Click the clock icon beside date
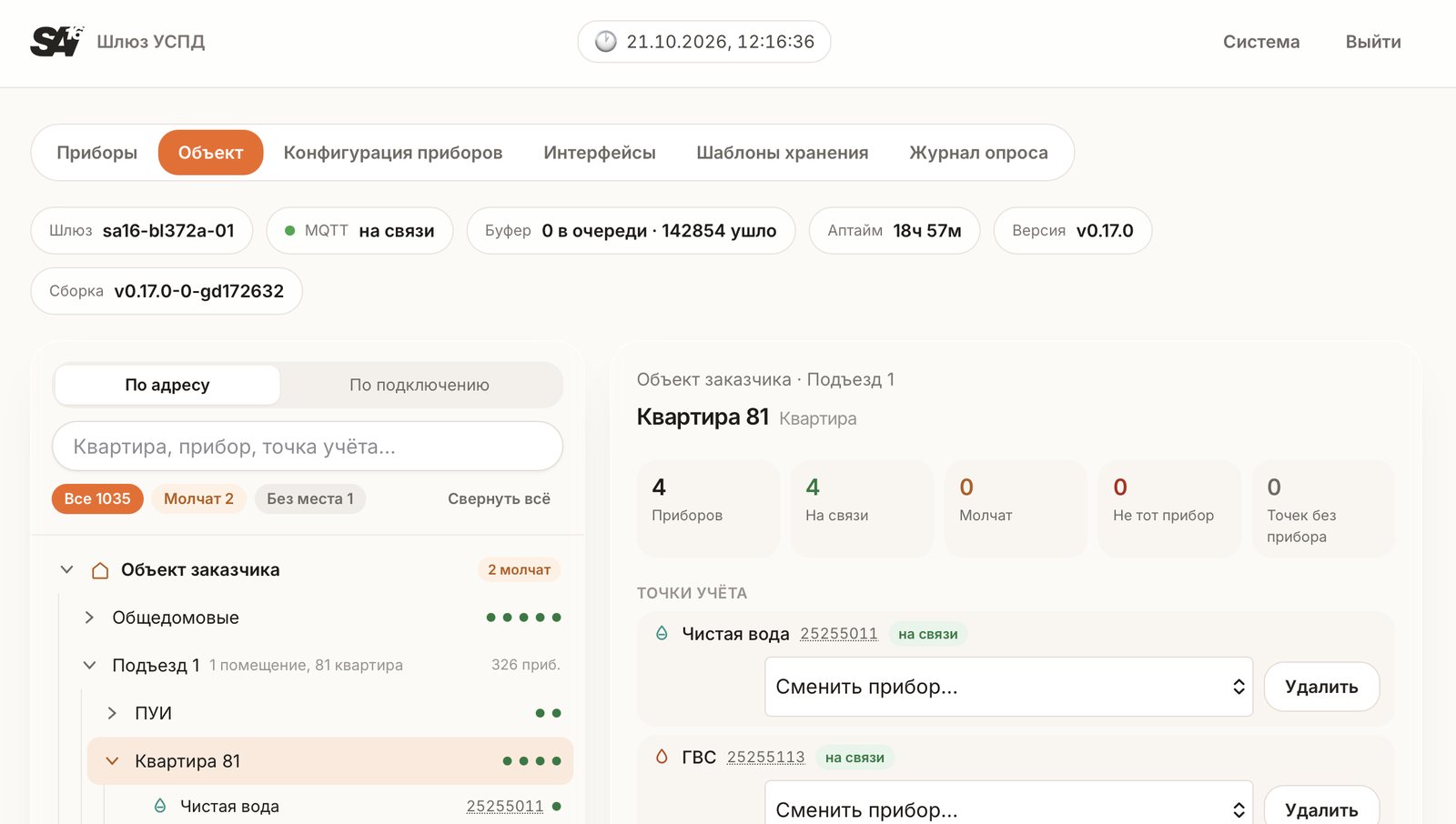Viewport: 1456px width, 824px height. (x=605, y=42)
